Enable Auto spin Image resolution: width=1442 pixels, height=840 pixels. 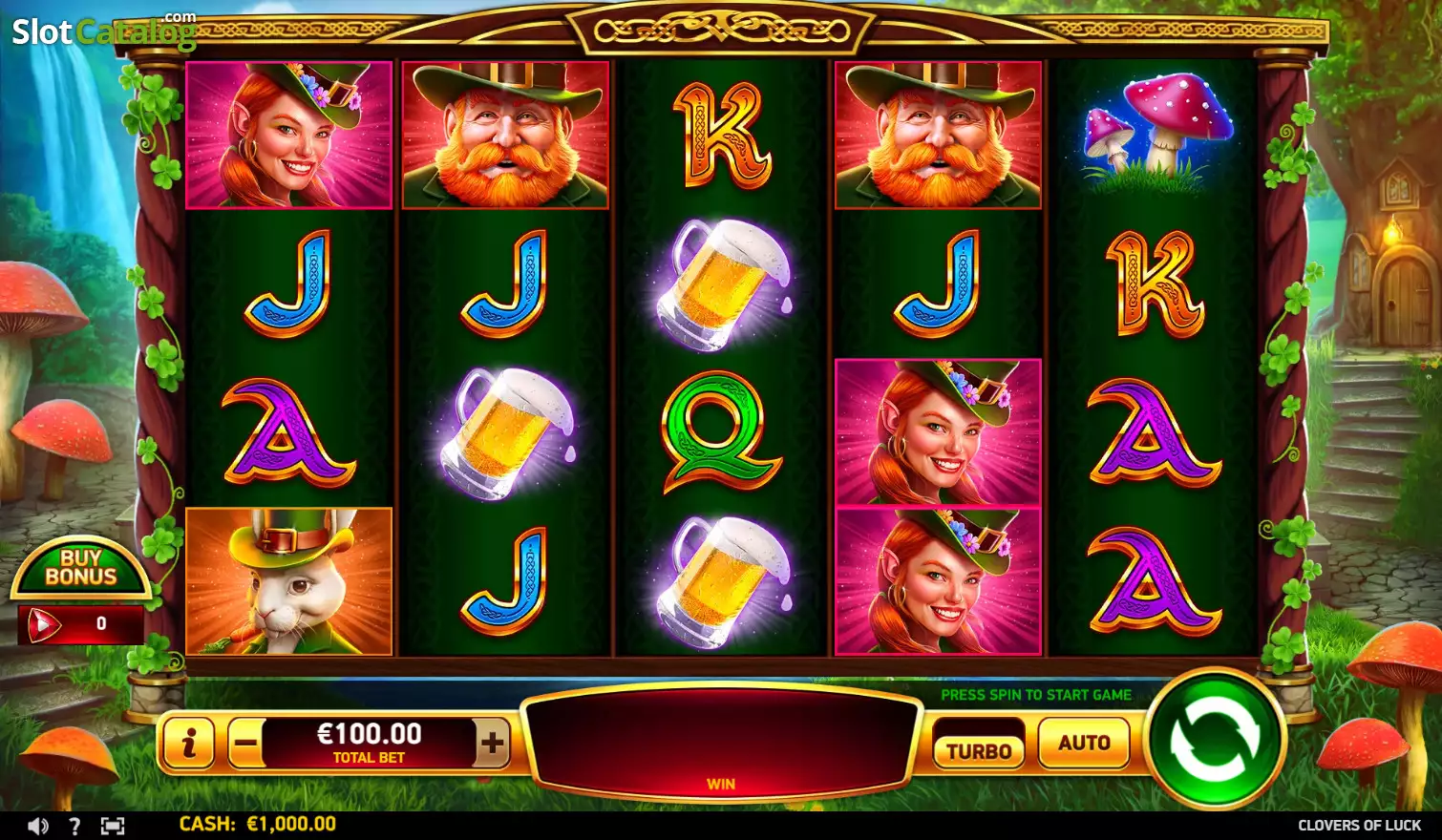click(1084, 742)
